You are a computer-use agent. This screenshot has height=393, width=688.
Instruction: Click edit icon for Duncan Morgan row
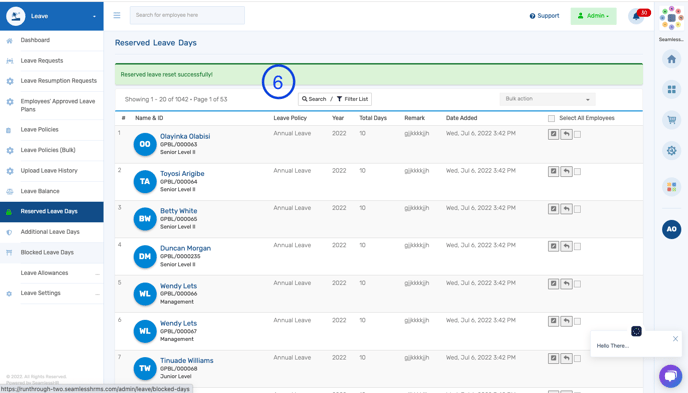[553, 246]
